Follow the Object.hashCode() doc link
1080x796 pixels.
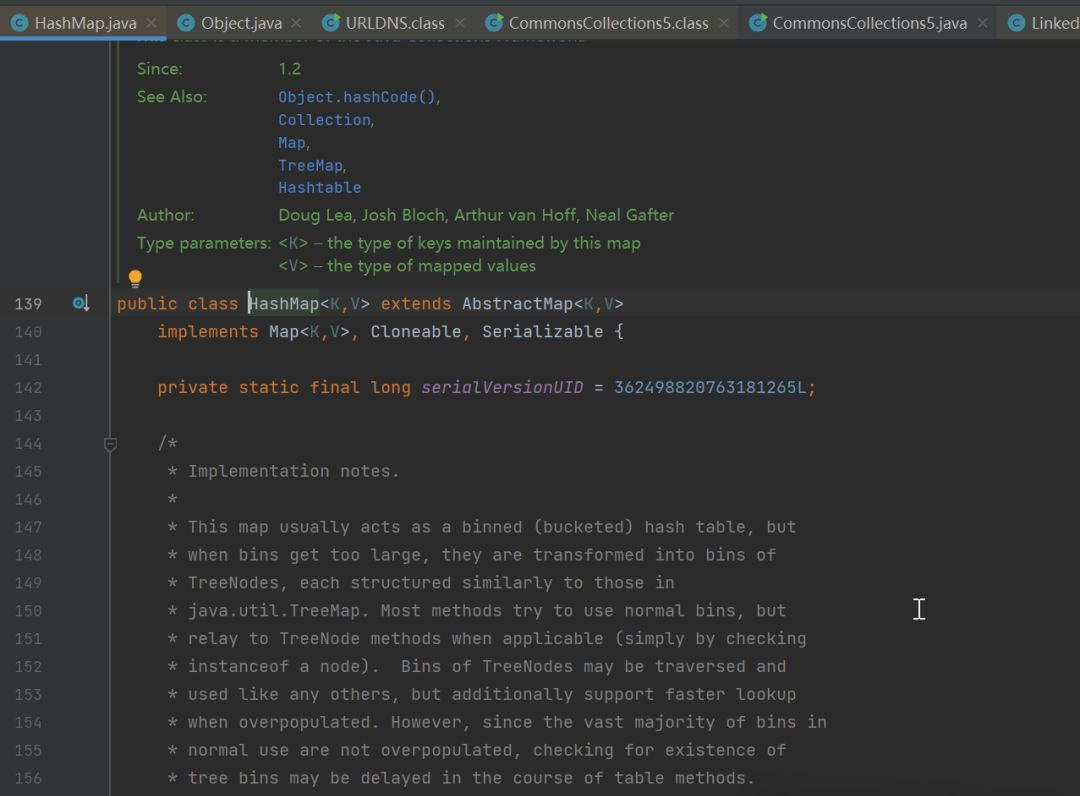click(x=357, y=97)
